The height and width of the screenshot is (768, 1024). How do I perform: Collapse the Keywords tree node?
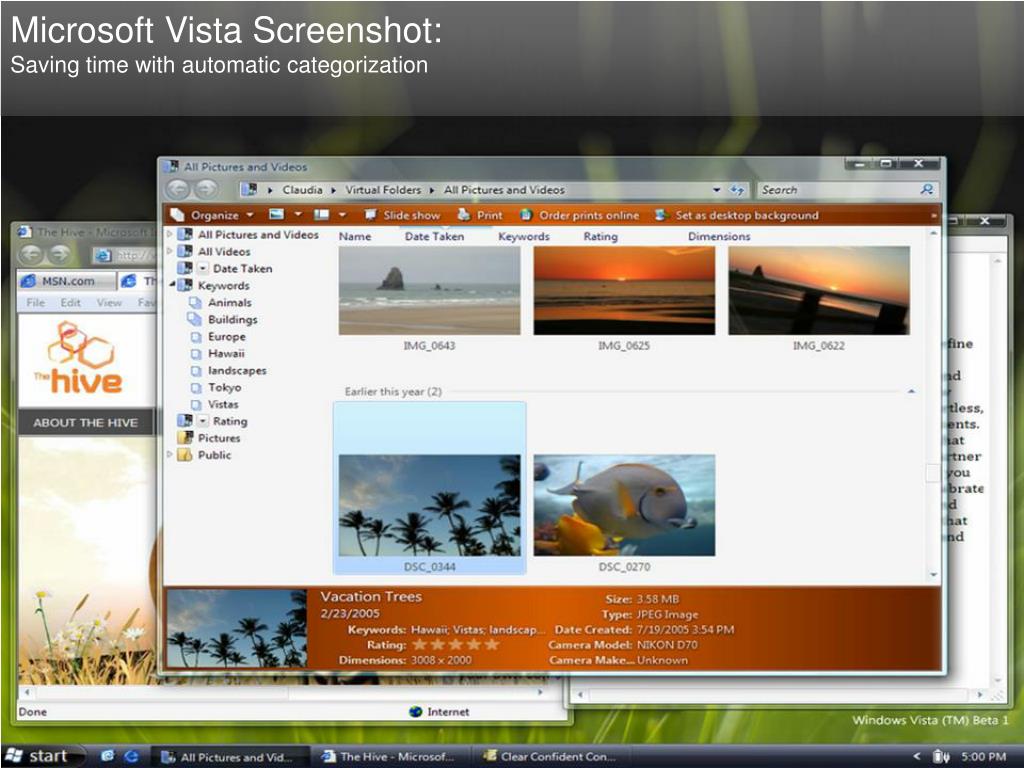[x=171, y=286]
